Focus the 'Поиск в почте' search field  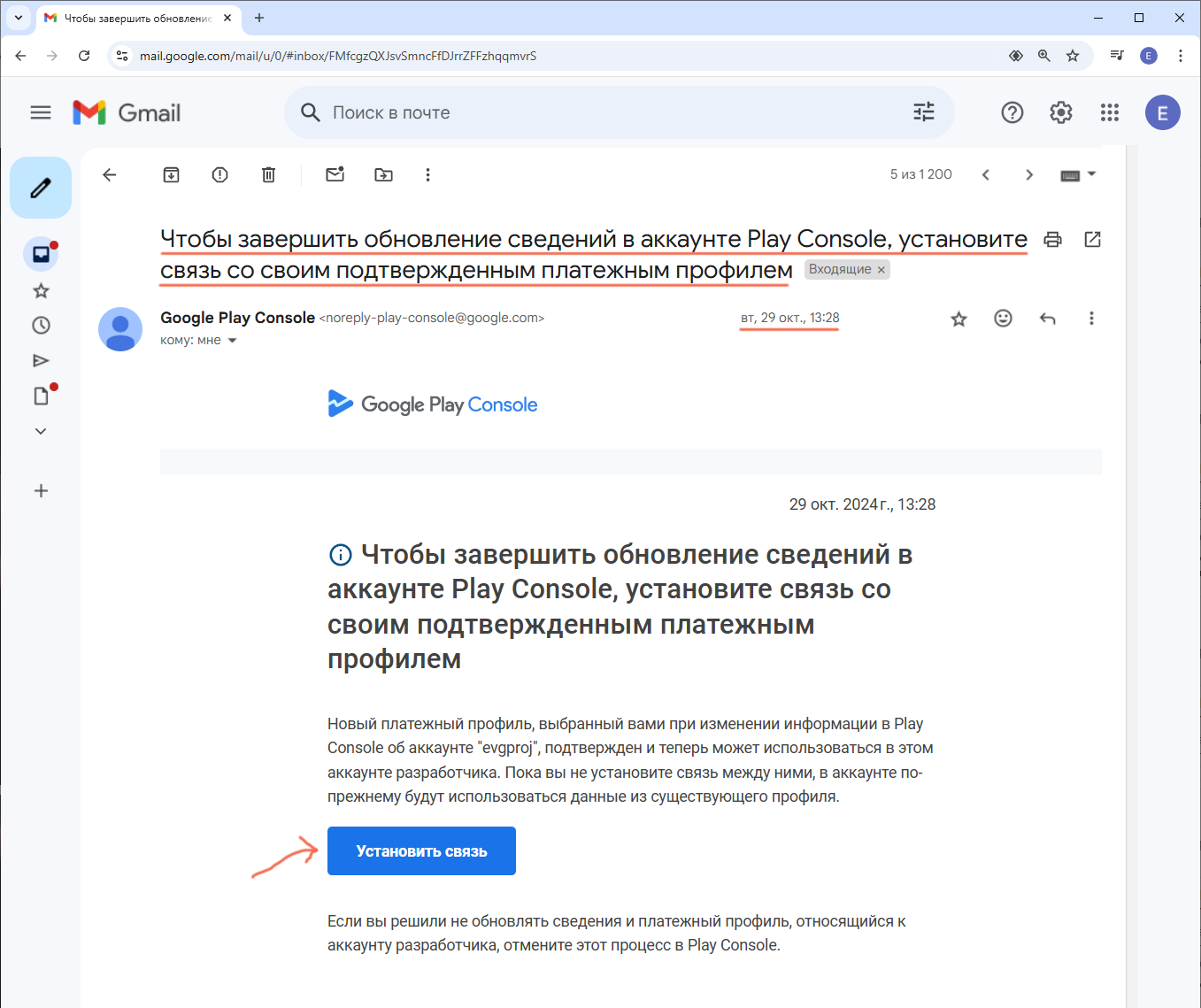620,112
